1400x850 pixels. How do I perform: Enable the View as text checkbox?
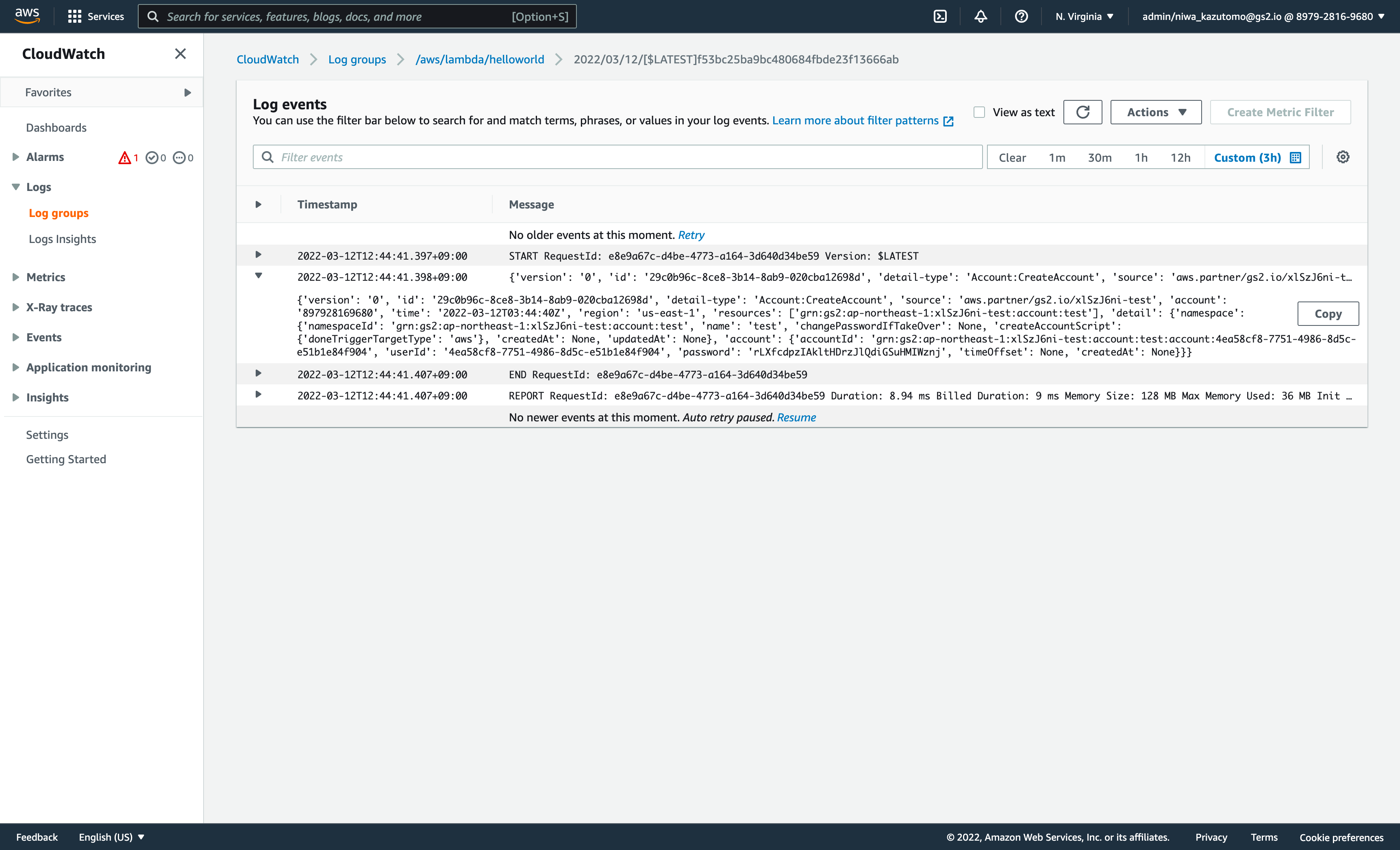coord(979,113)
